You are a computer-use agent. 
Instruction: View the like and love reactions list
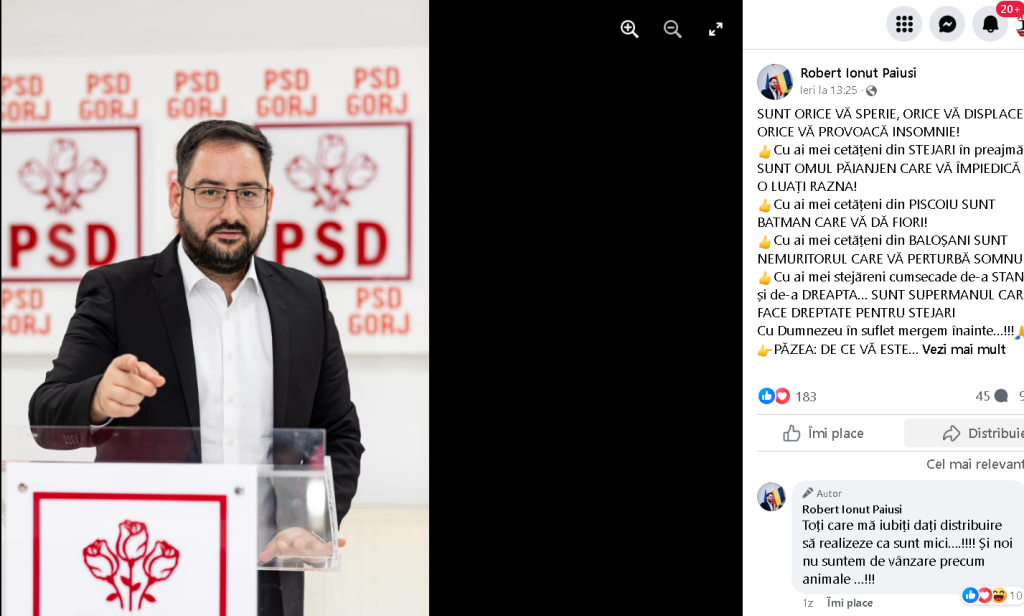787,396
